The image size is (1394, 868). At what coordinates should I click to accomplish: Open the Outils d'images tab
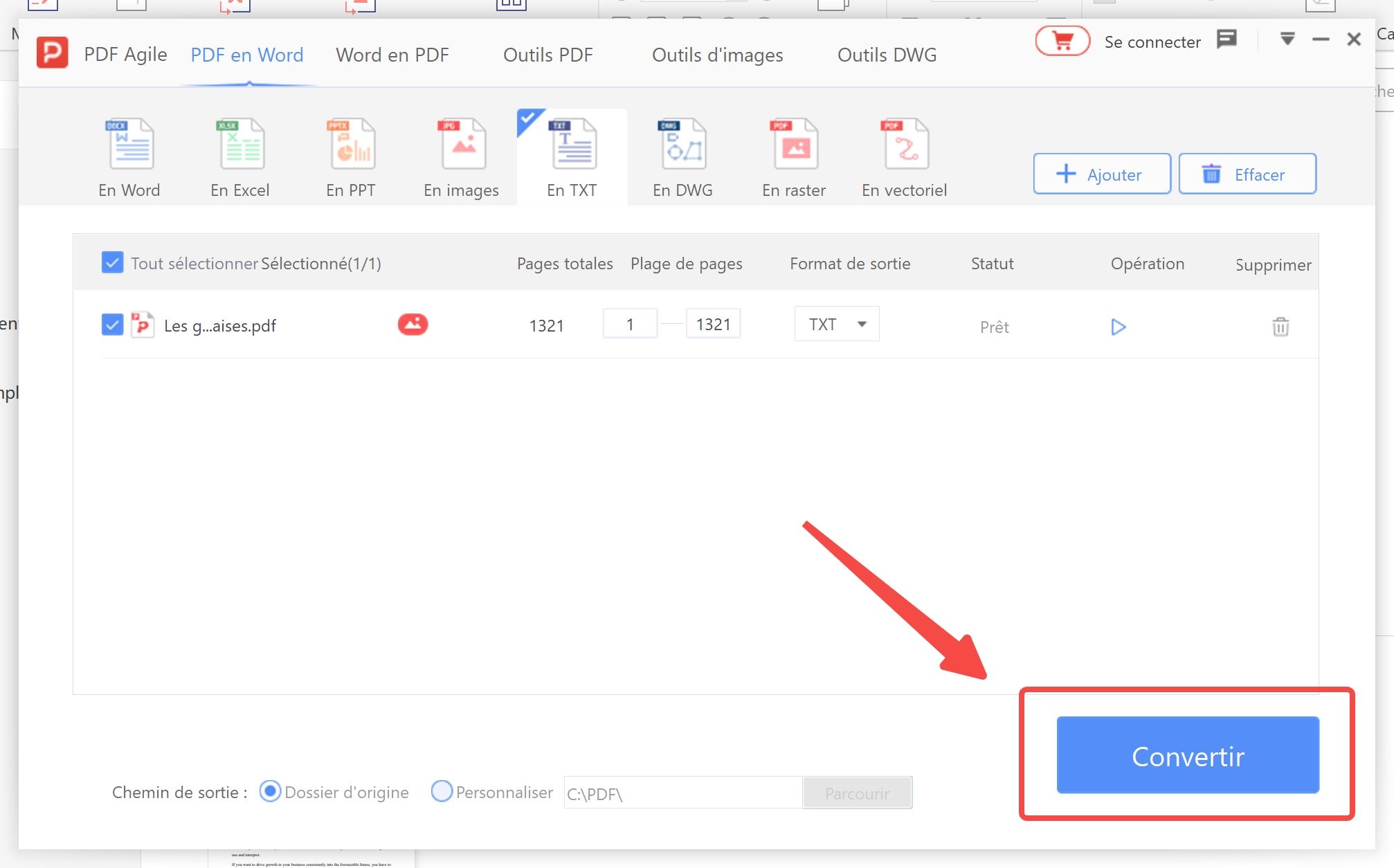pyautogui.click(x=718, y=55)
